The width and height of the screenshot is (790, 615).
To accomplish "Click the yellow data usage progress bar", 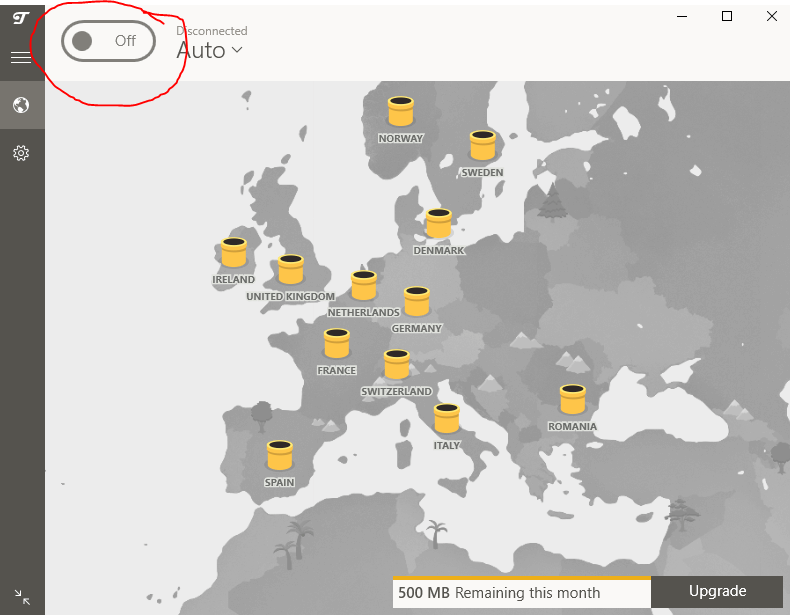I will pos(522,578).
